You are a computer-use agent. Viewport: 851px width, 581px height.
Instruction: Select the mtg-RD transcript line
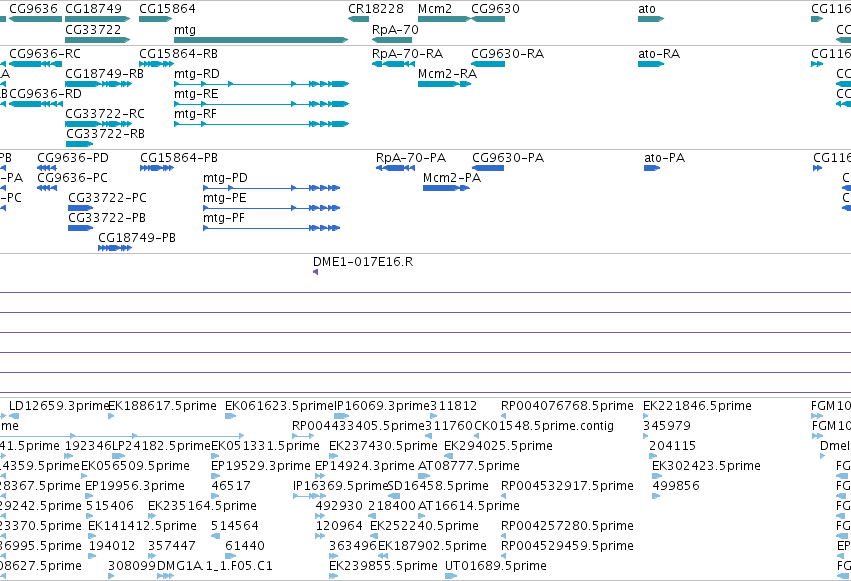pyautogui.click(x=261, y=84)
